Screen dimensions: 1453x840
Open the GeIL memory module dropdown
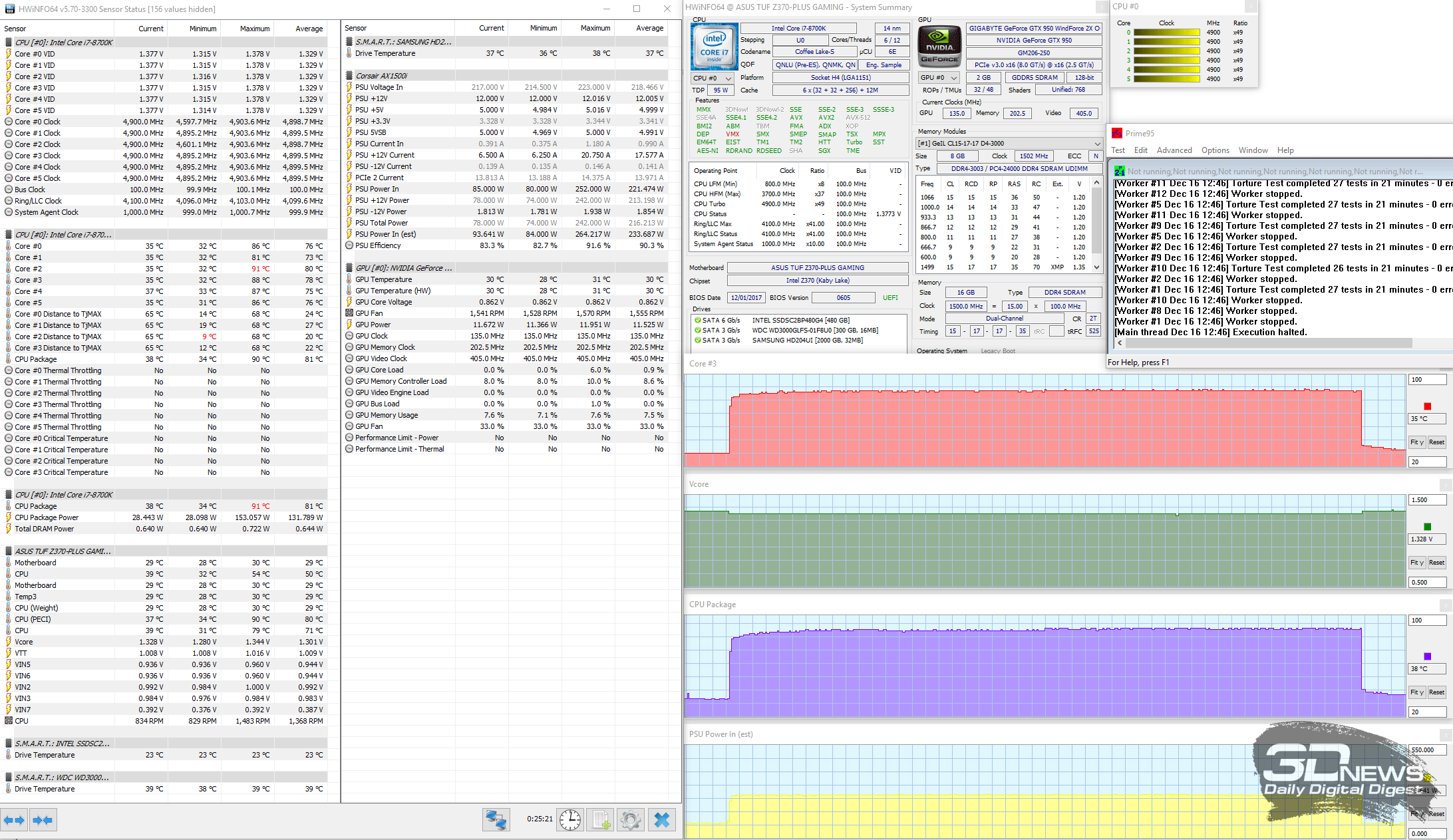click(x=1009, y=144)
